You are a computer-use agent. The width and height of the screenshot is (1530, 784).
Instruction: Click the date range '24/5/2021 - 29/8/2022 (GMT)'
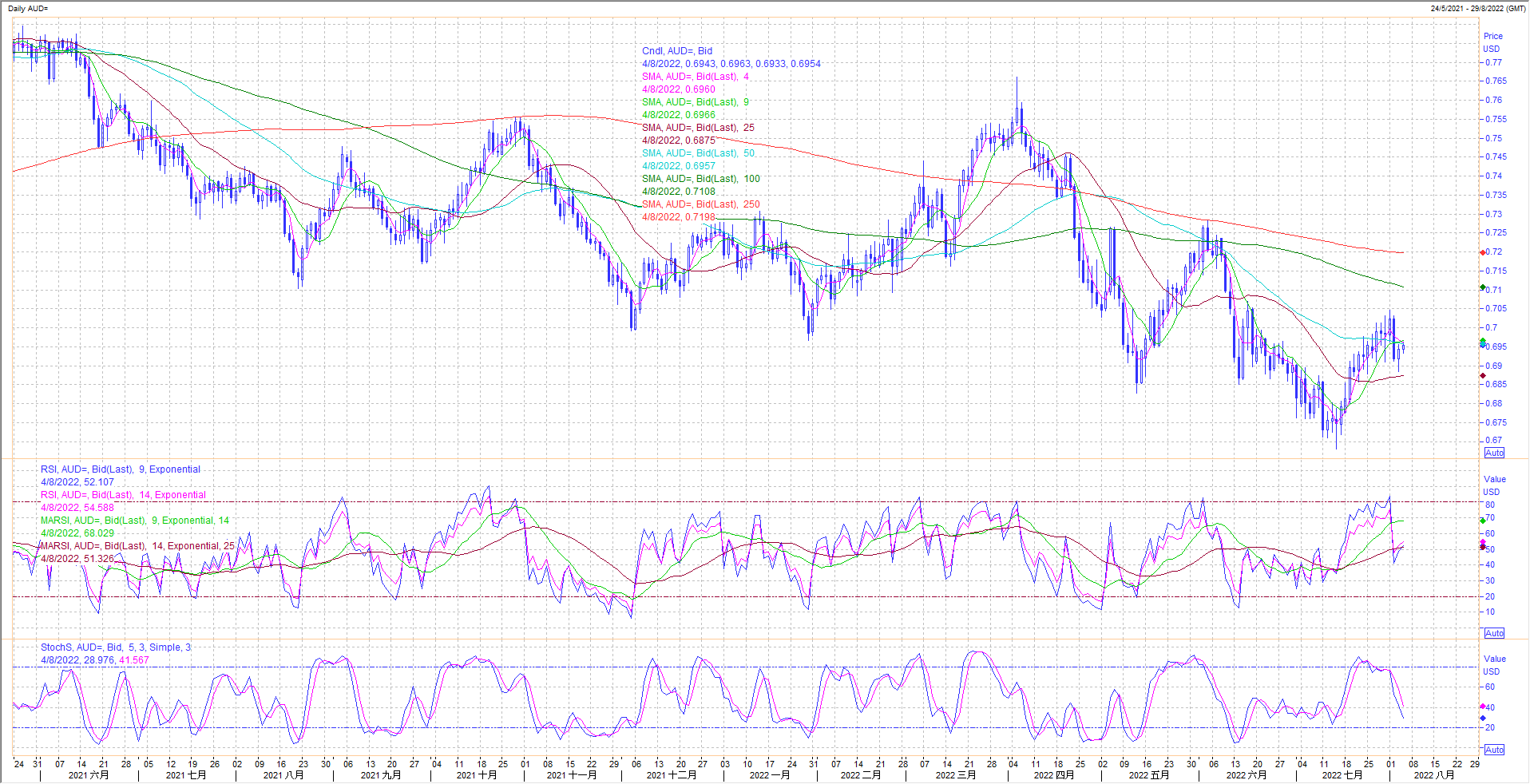(1478, 8)
